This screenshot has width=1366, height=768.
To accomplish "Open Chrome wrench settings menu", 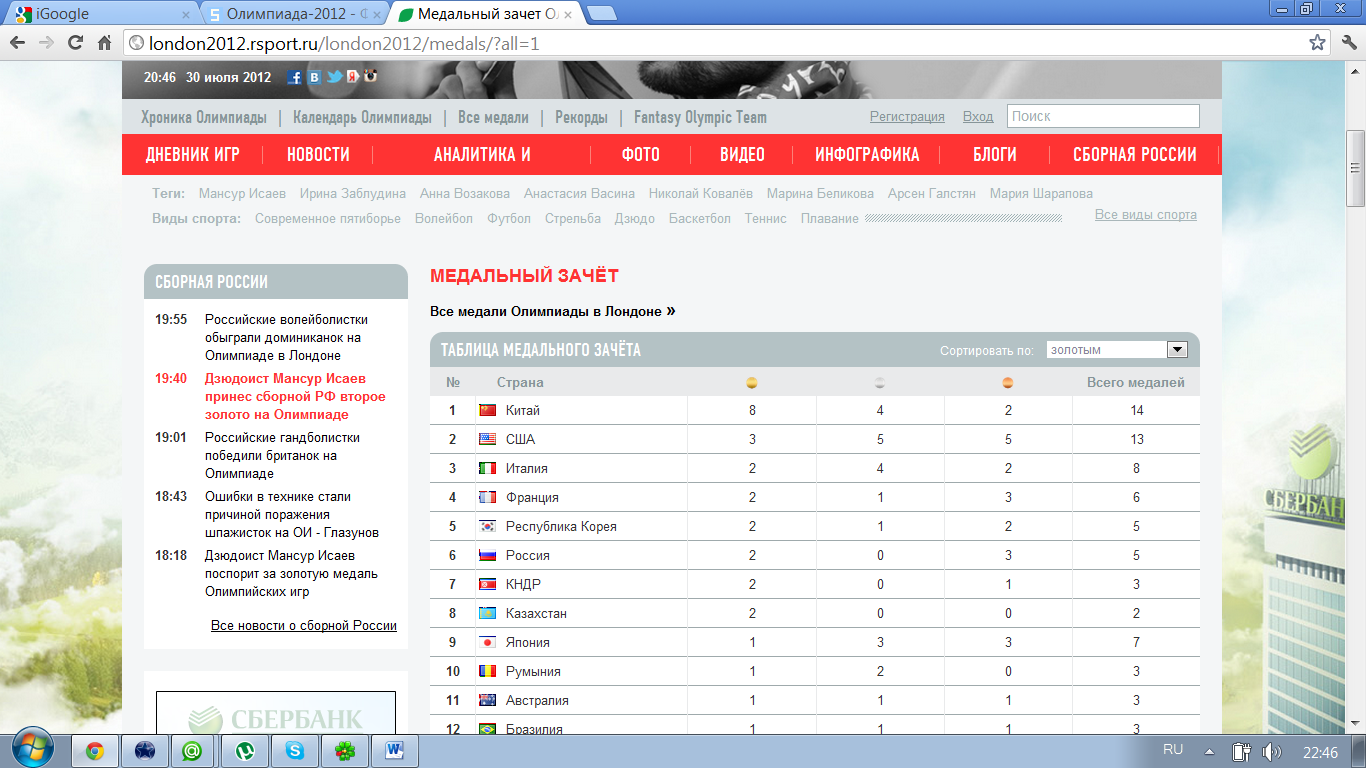I will (1346, 43).
